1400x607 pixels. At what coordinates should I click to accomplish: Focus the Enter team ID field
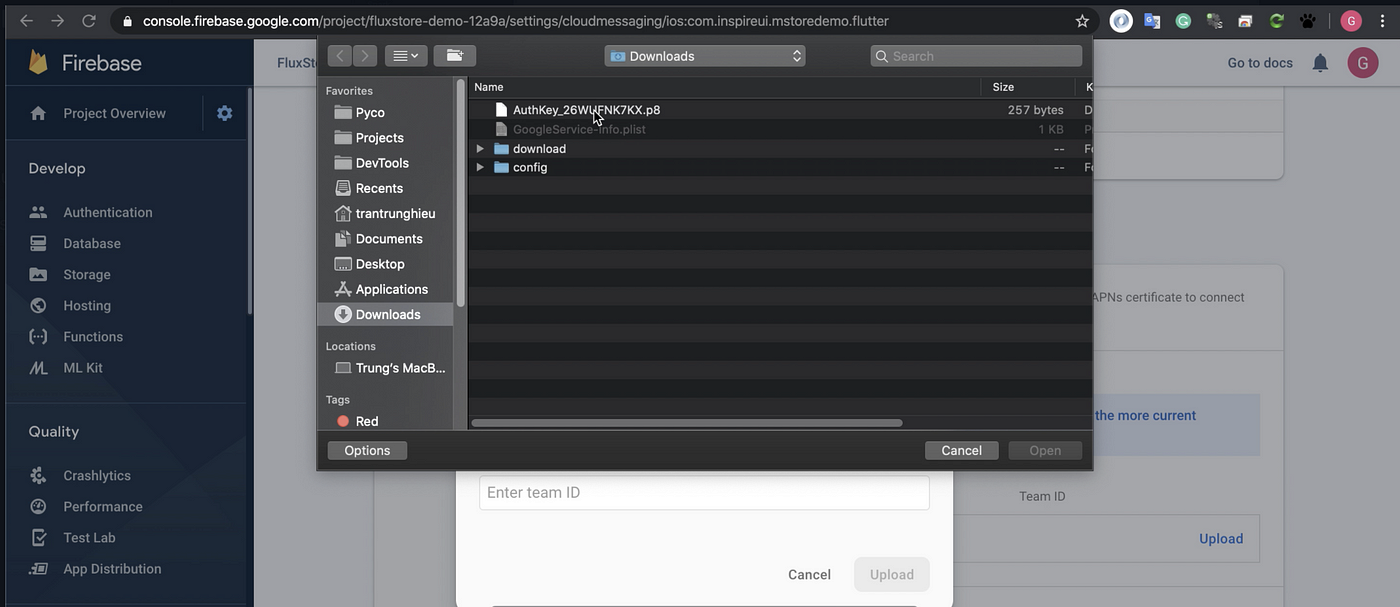coord(704,492)
